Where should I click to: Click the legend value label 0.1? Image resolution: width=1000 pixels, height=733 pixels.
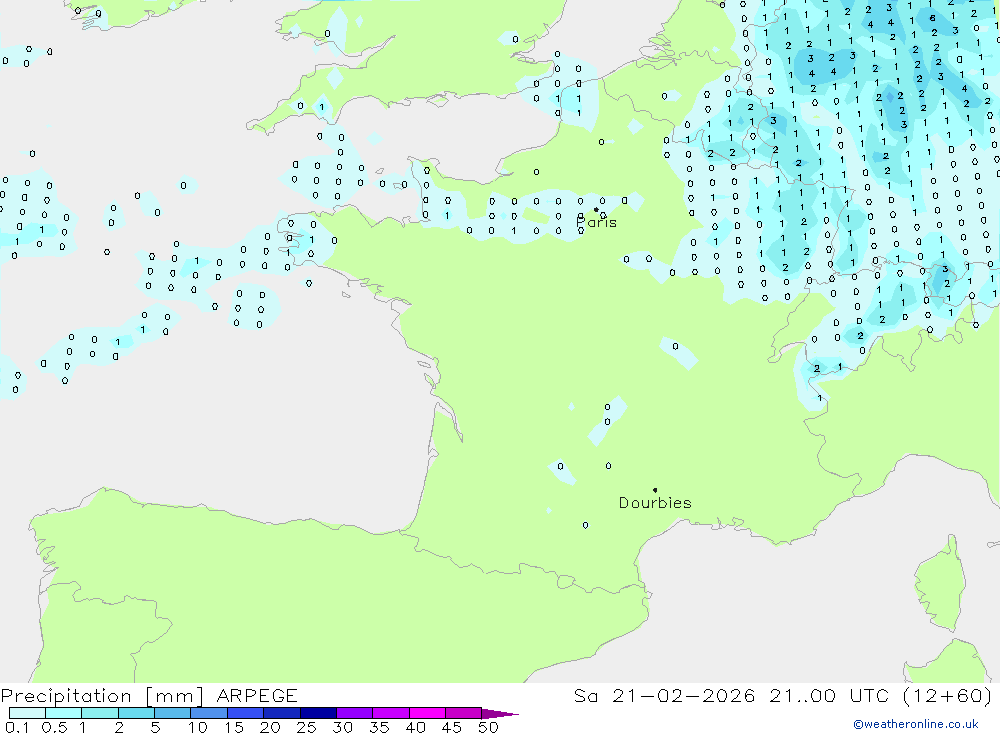pos(17,727)
